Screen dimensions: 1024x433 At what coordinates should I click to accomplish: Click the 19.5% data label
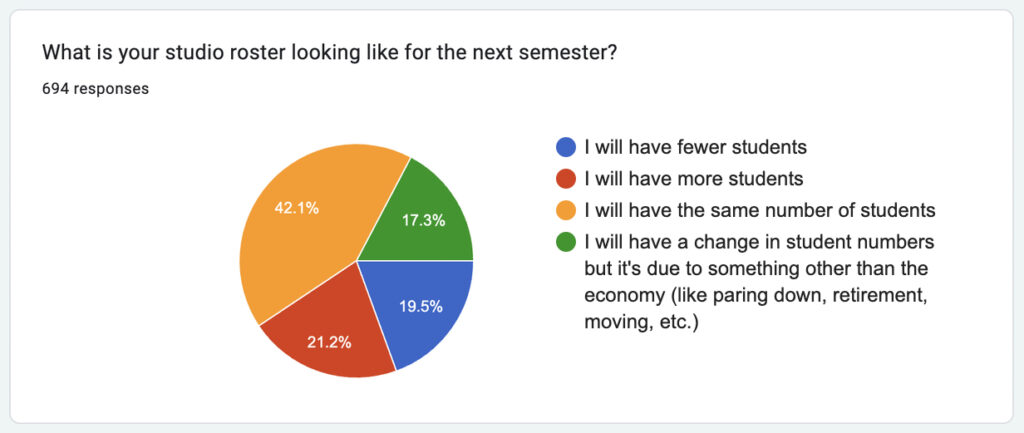point(422,306)
